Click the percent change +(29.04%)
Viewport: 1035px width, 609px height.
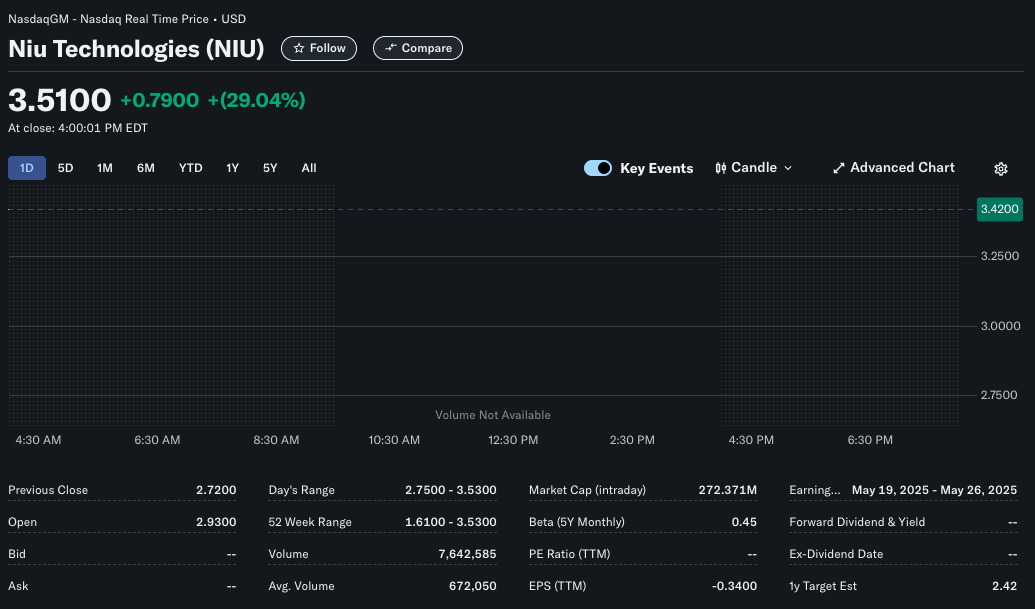[256, 100]
